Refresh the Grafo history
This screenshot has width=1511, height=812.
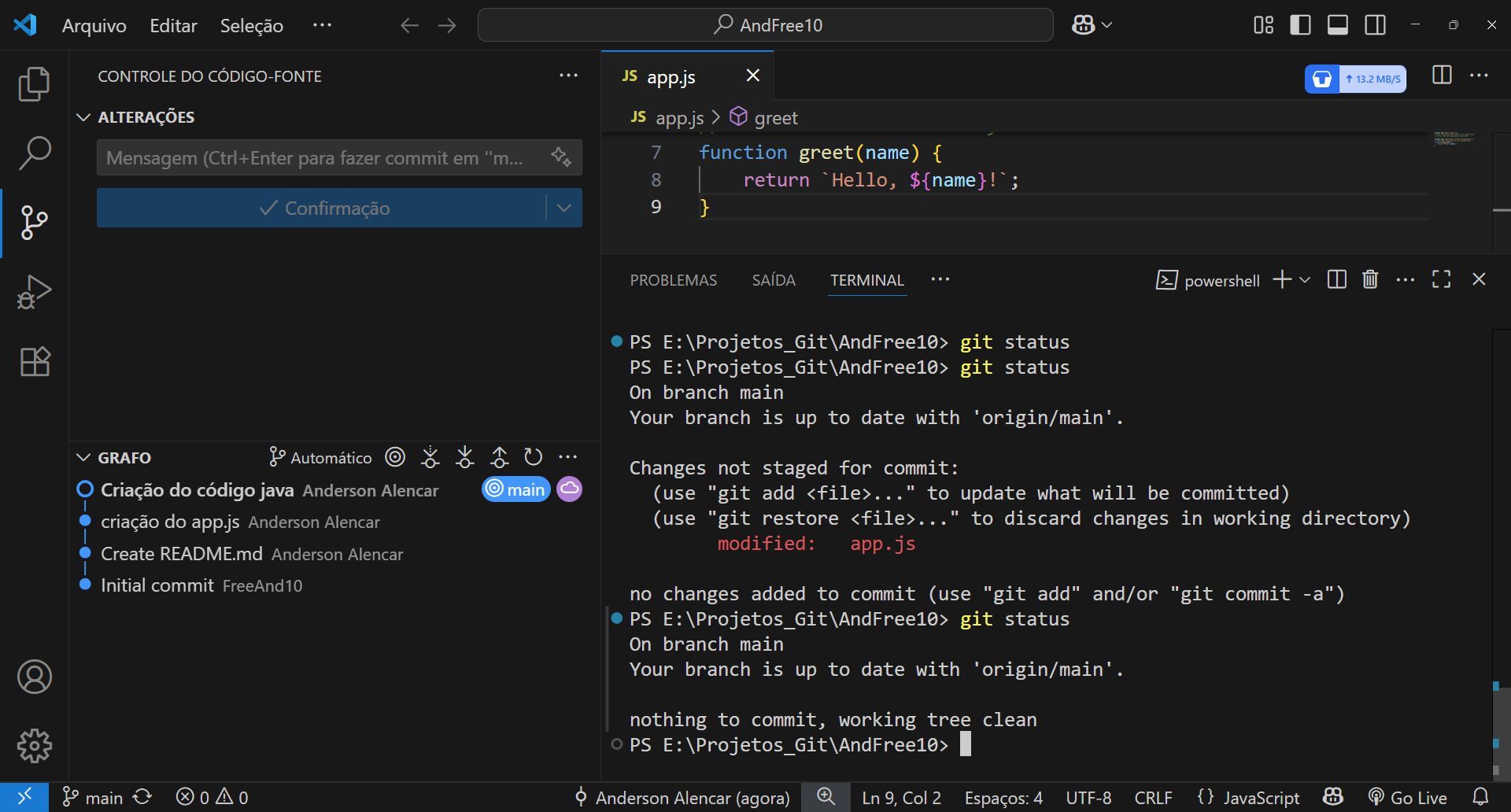tap(534, 457)
